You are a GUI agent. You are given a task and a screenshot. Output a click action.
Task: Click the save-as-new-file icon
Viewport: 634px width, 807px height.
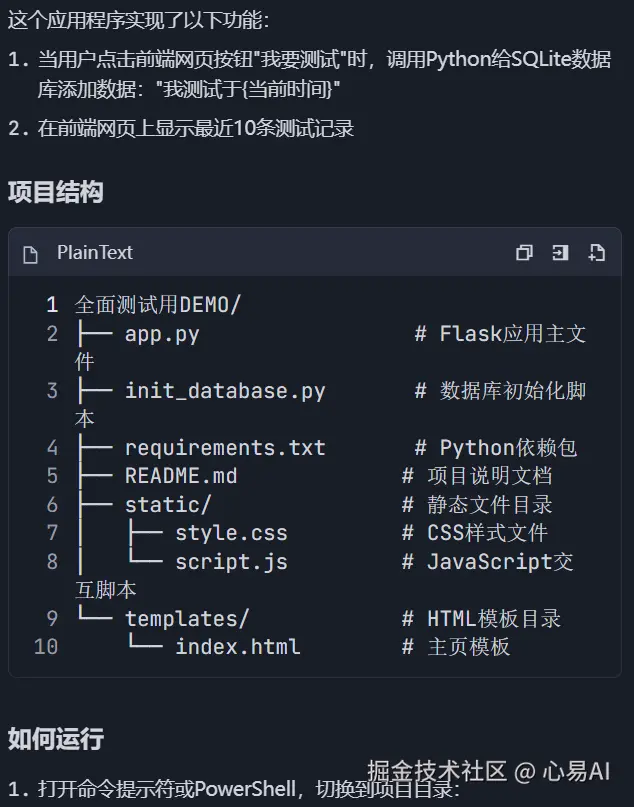click(x=596, y=253)
